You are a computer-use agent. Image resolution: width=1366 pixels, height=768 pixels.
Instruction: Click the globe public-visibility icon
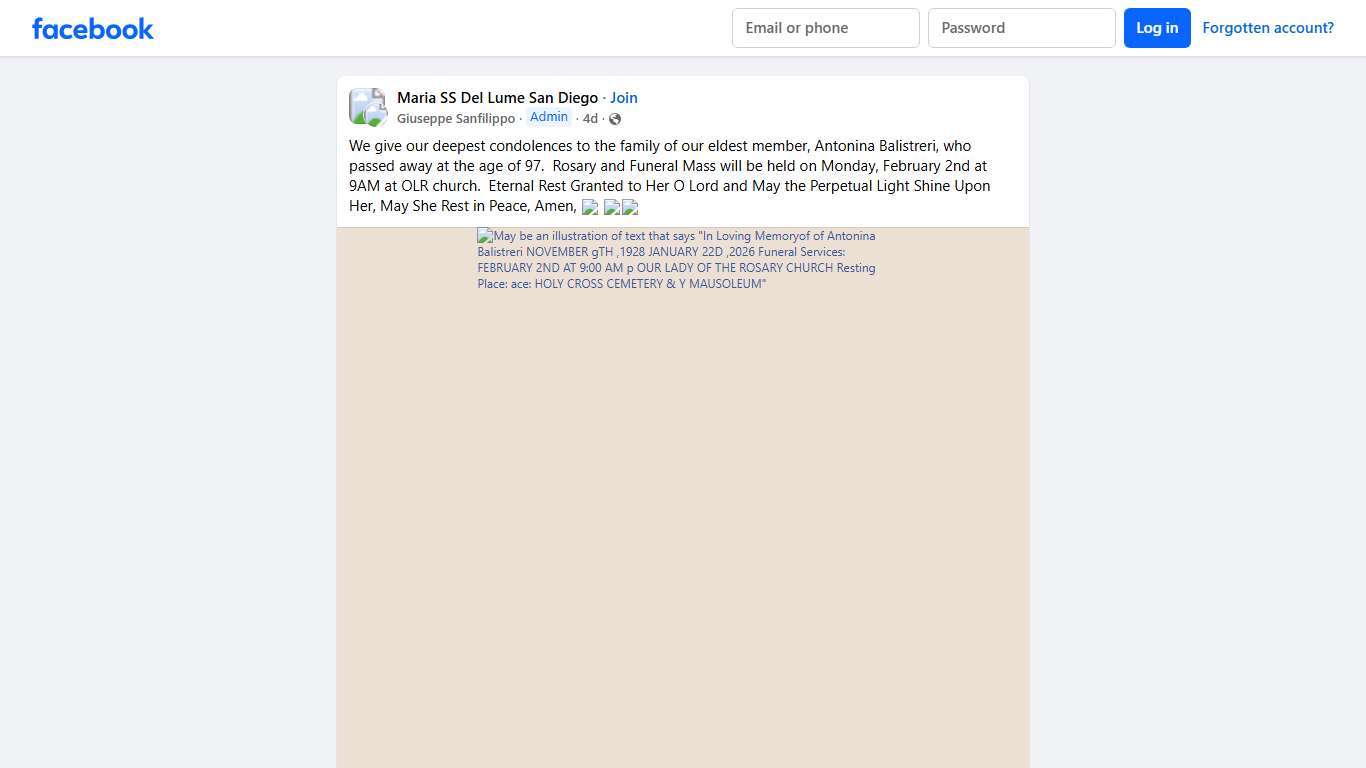[615, 119]
